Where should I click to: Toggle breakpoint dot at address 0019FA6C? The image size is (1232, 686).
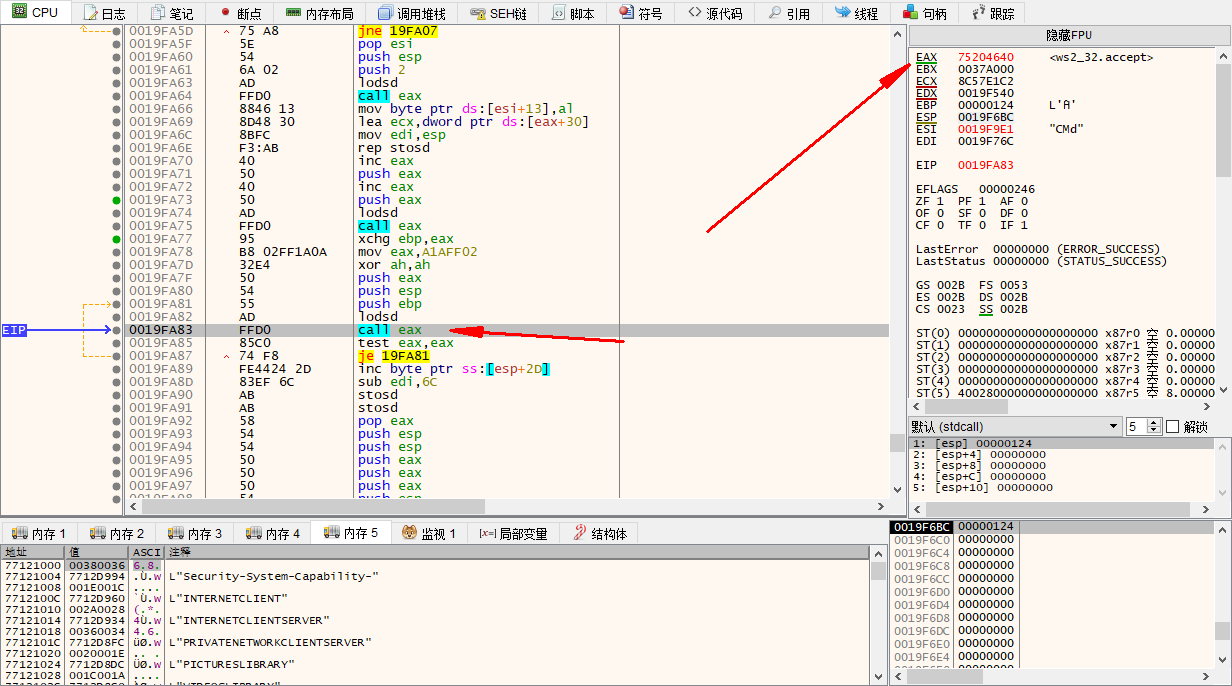[x=117, y=135]
